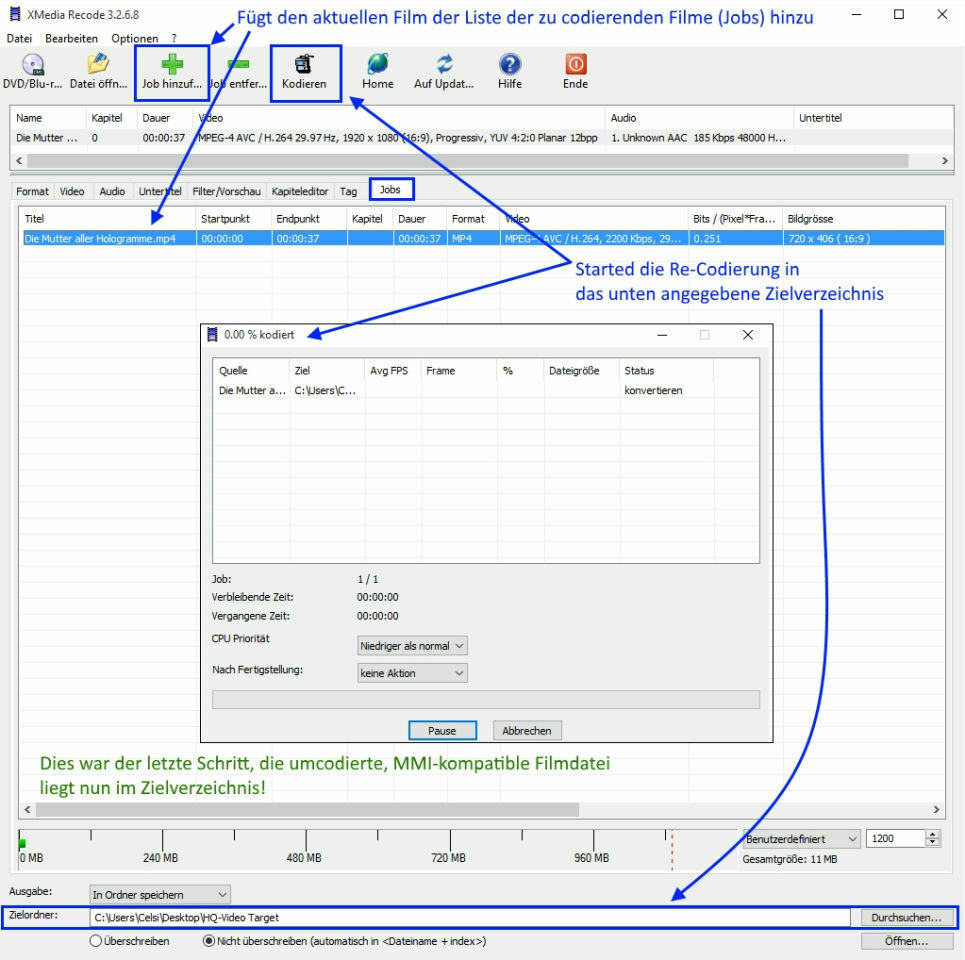Open the Optionen menu

pyautogui.click(x=134, y=38)
